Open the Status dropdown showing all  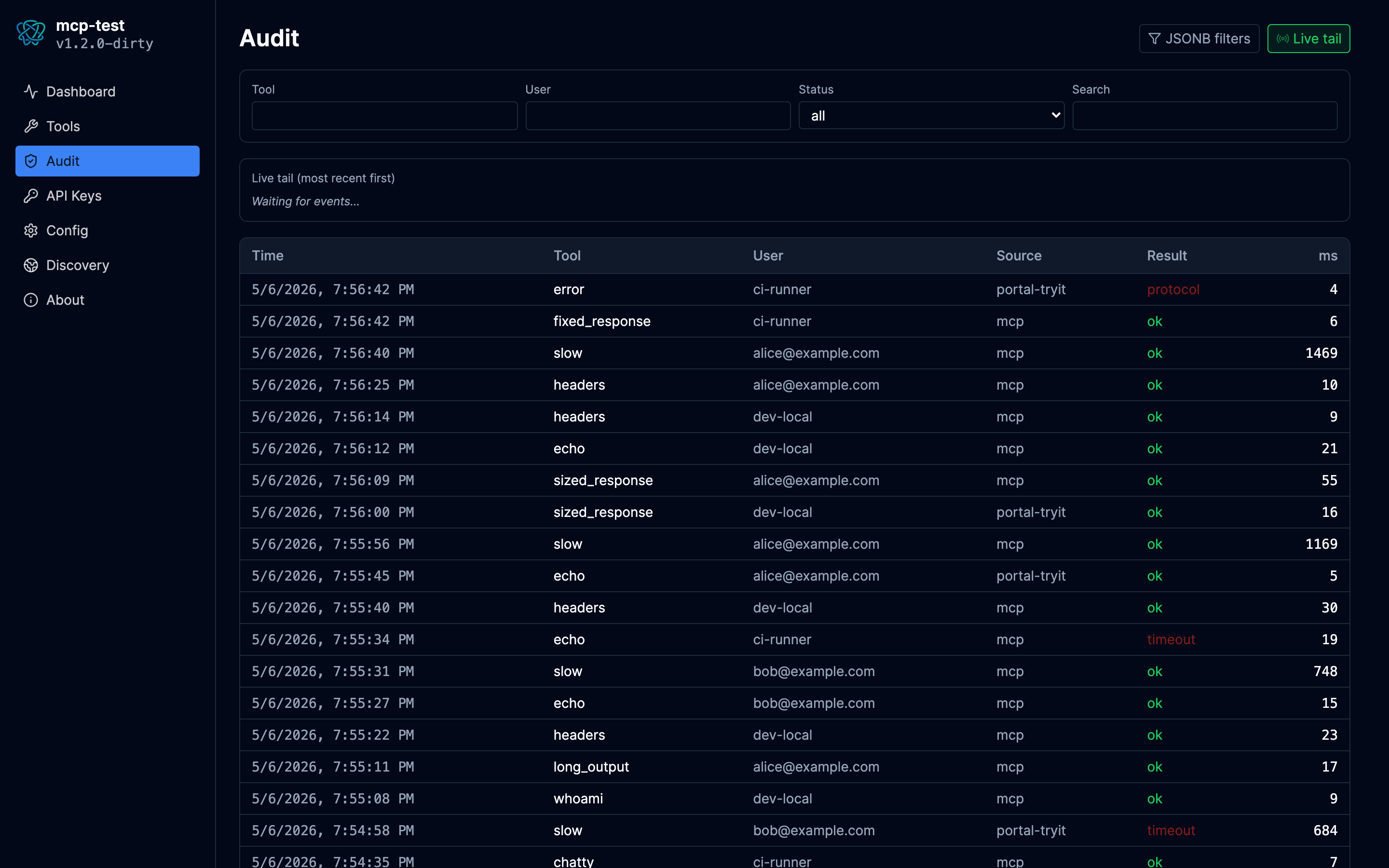click(x=931, y=115)
